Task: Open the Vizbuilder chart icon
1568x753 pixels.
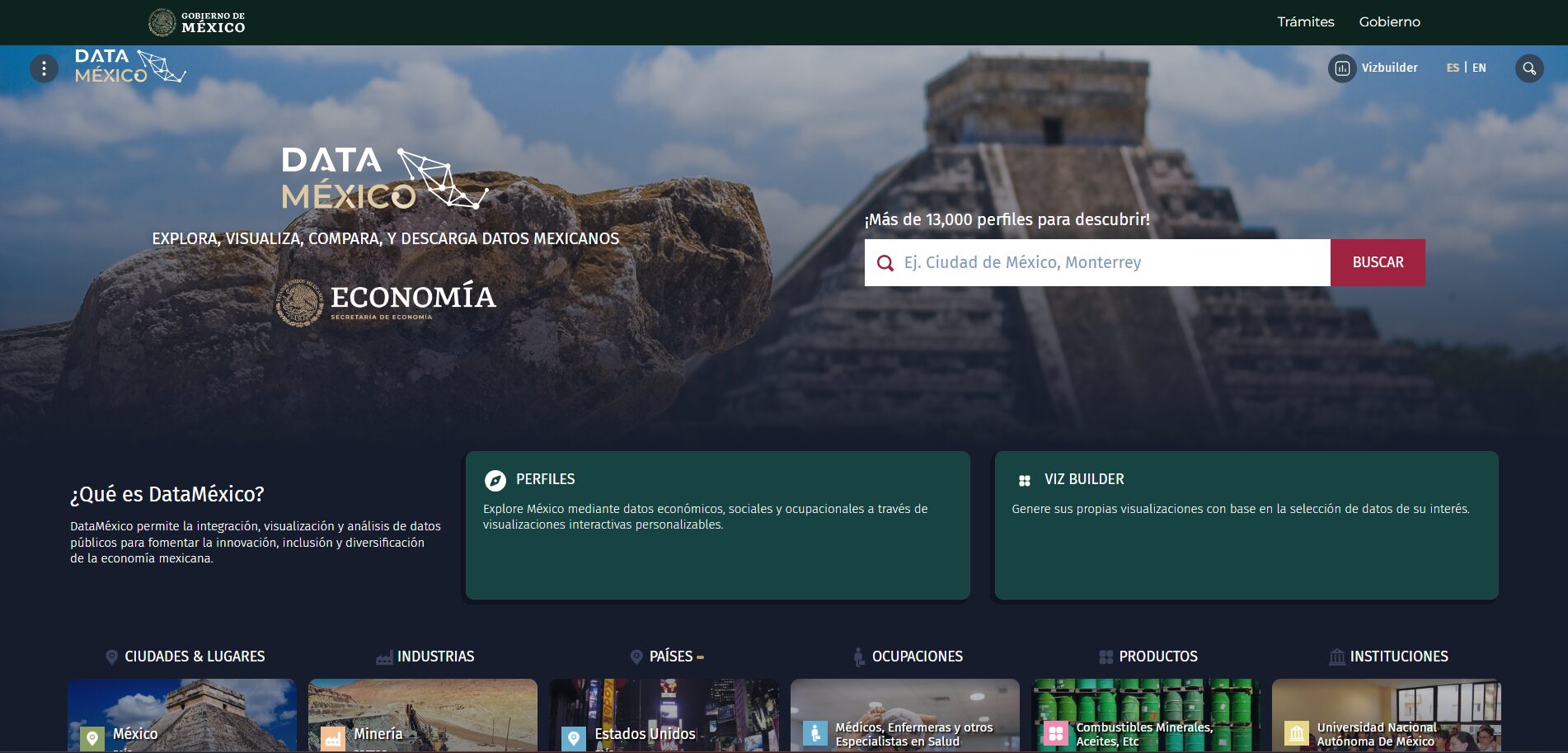Action: pyautogui.click(x=1342, y=68)
